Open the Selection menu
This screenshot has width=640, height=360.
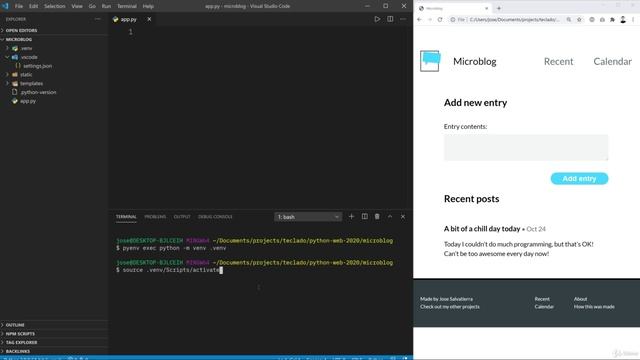pyautogui.click(x=55, y=6)
